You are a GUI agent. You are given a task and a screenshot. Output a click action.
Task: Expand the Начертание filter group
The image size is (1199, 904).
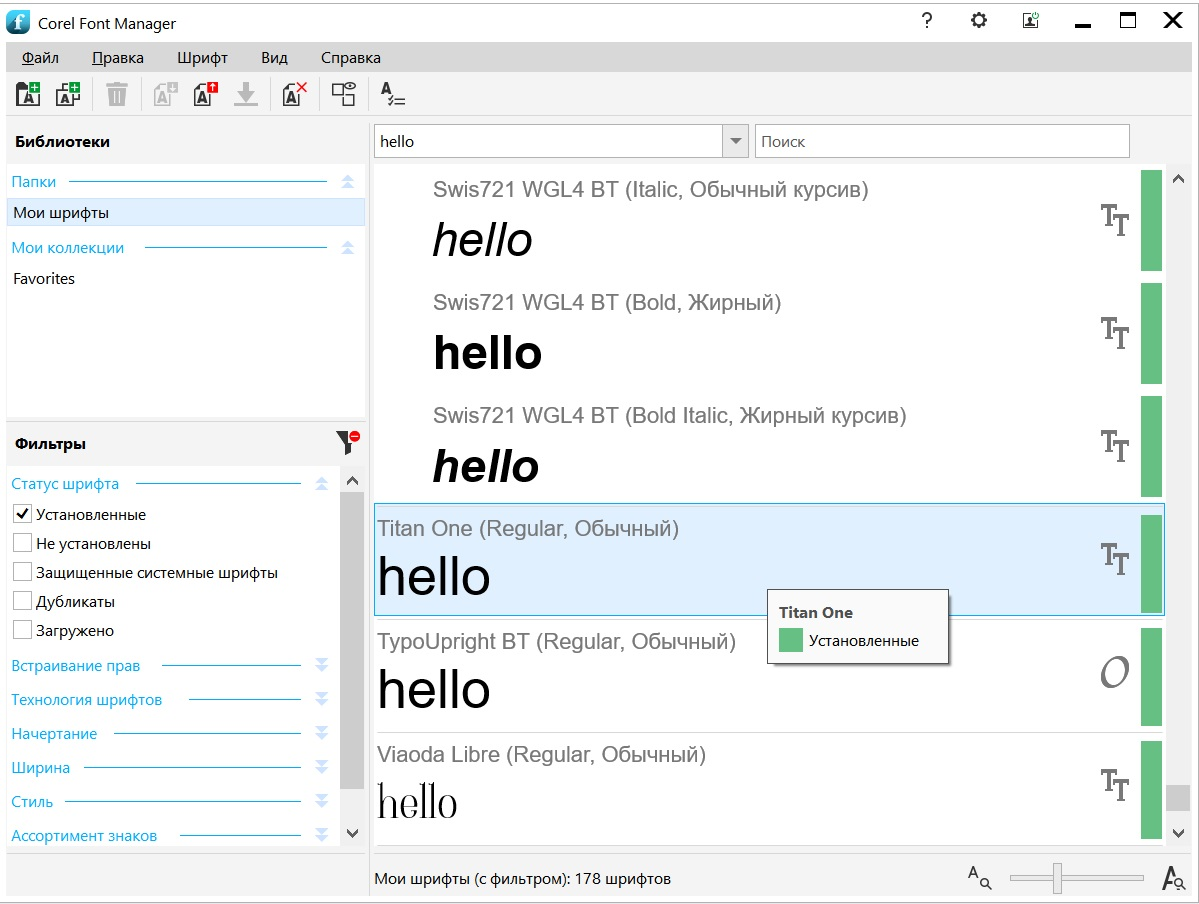(321, 733)
